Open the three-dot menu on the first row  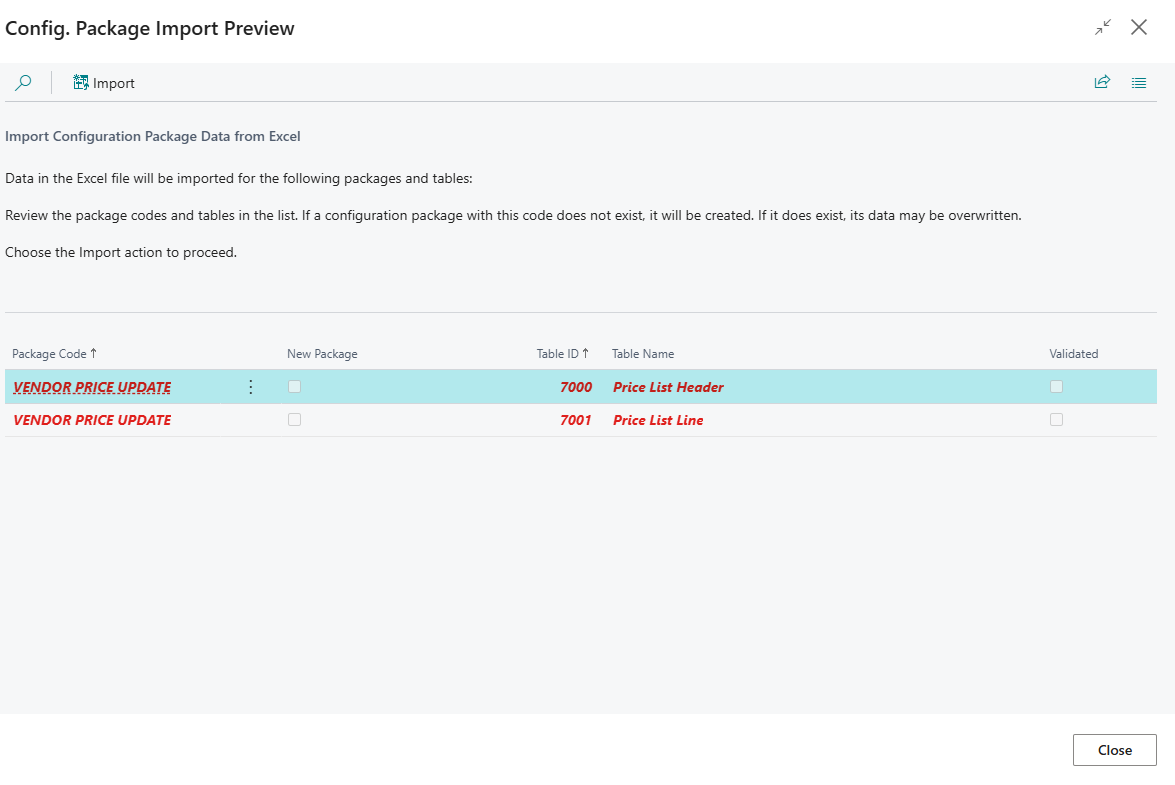point(250,387)
